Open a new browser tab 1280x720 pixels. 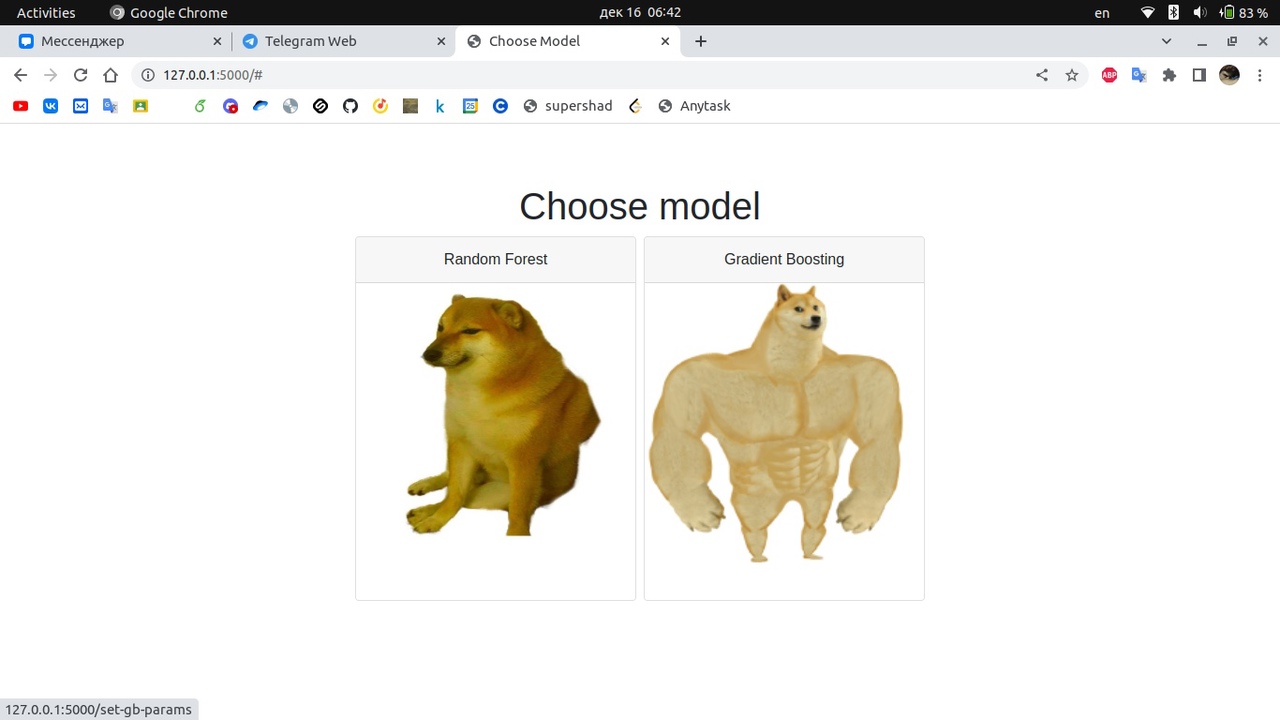(x=700, y=41)
